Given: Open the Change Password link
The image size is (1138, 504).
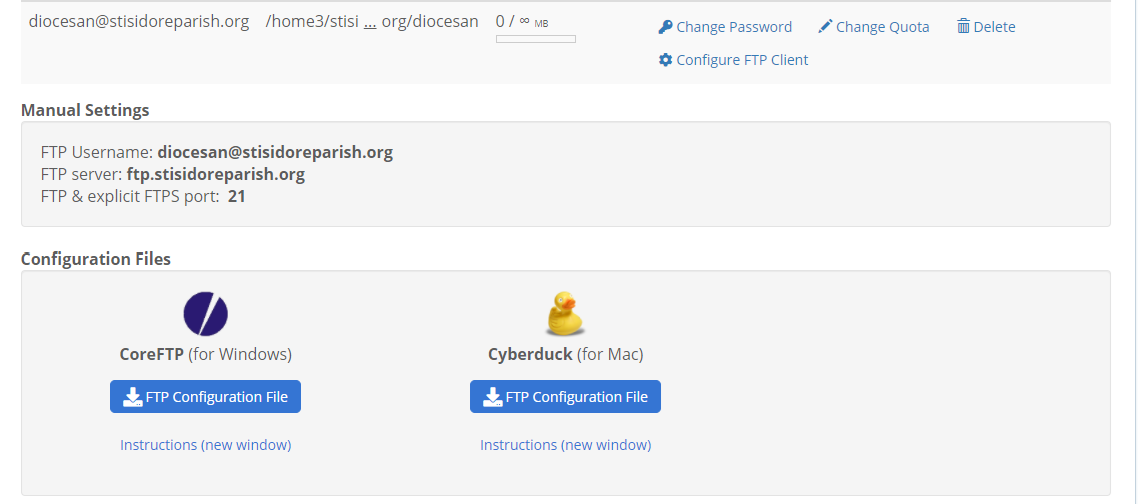Looking at the screenshot, I should [734, 27].
